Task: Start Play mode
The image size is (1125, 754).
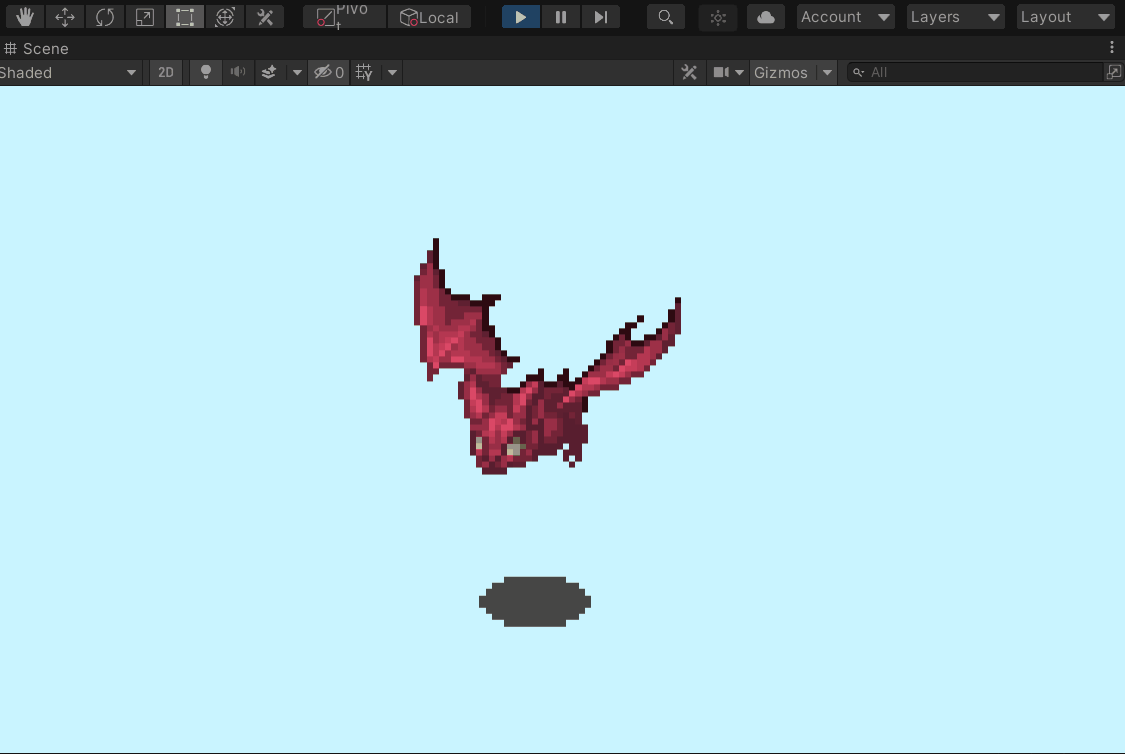Action: 521,17
